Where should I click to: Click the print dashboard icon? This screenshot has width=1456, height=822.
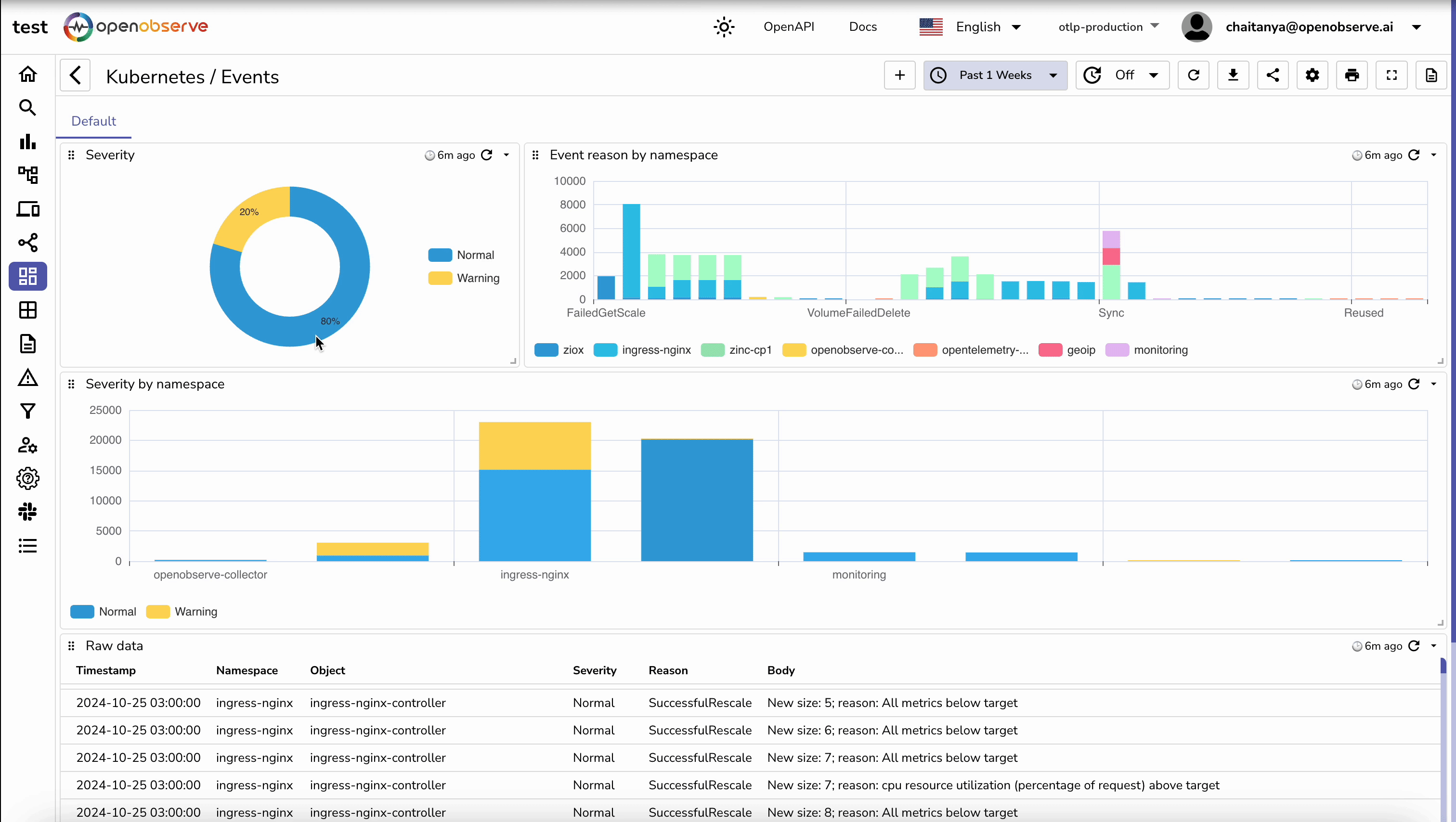tap(1352, 75)
